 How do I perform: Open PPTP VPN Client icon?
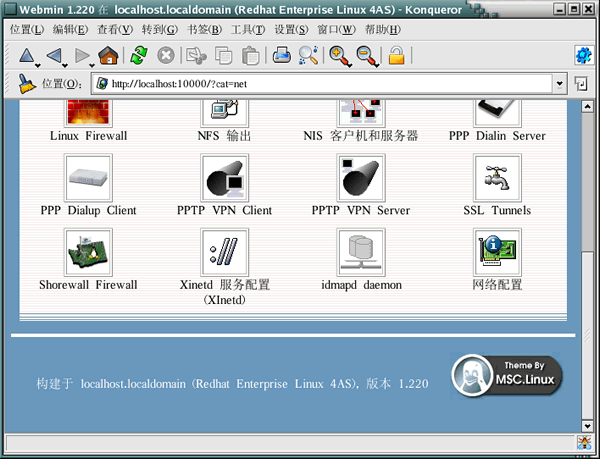[225, 178]
